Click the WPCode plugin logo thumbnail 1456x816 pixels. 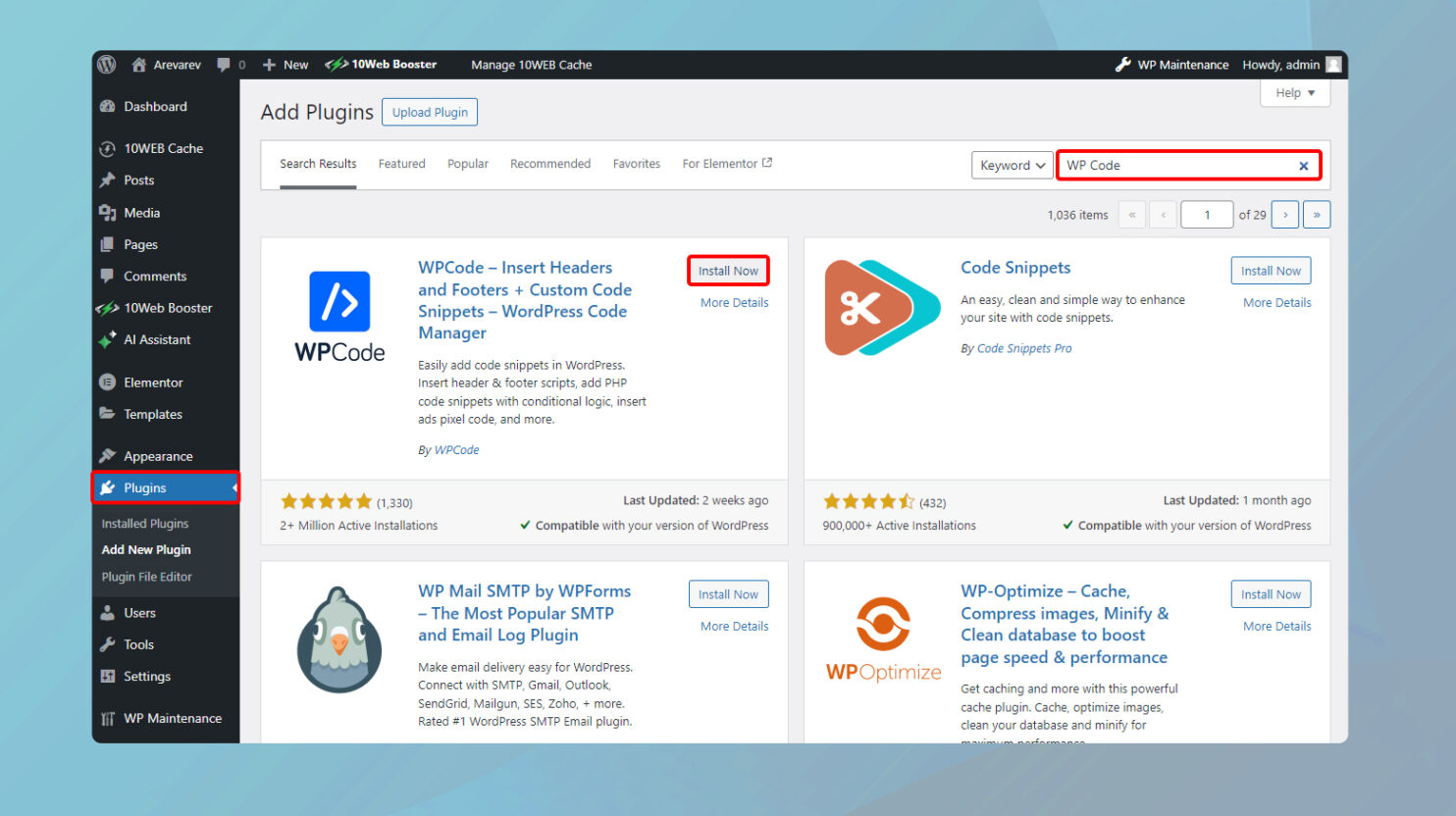point(339,316)
